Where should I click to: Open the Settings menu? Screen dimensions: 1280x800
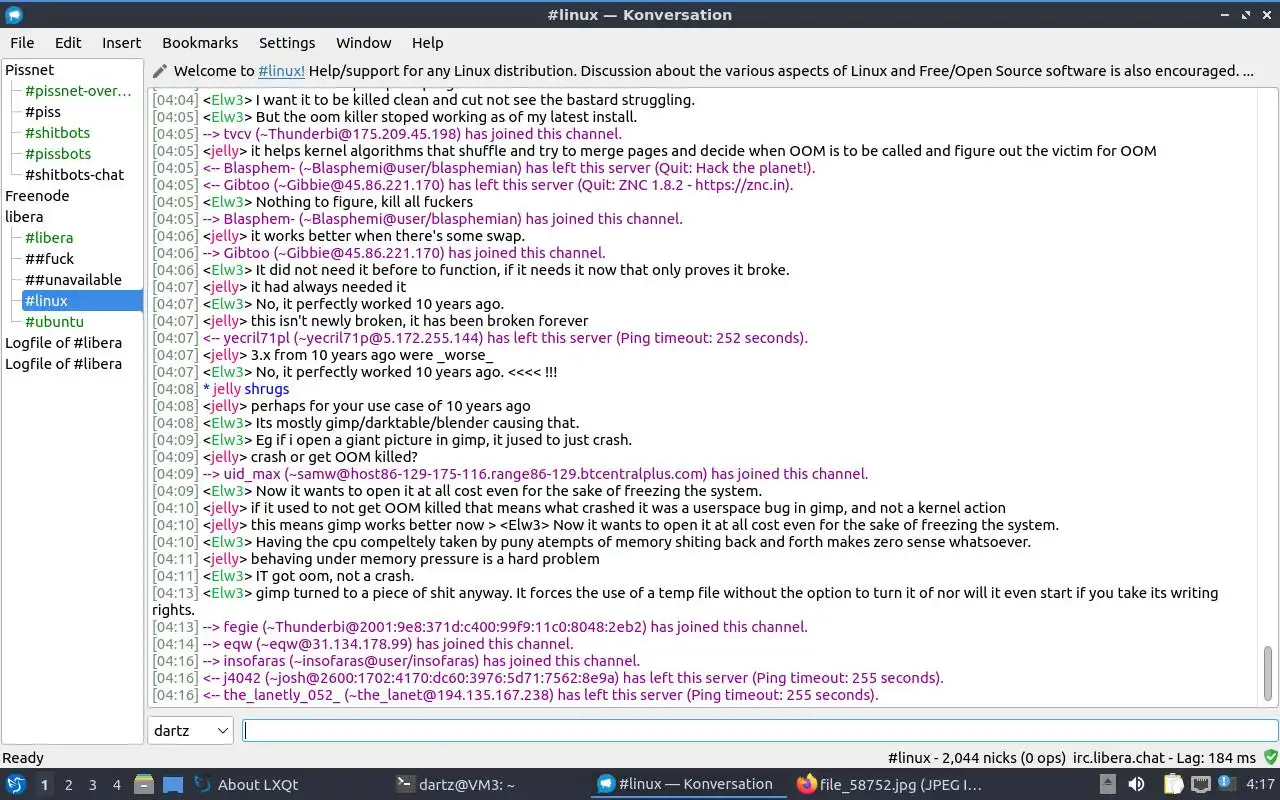coord(287,43)
